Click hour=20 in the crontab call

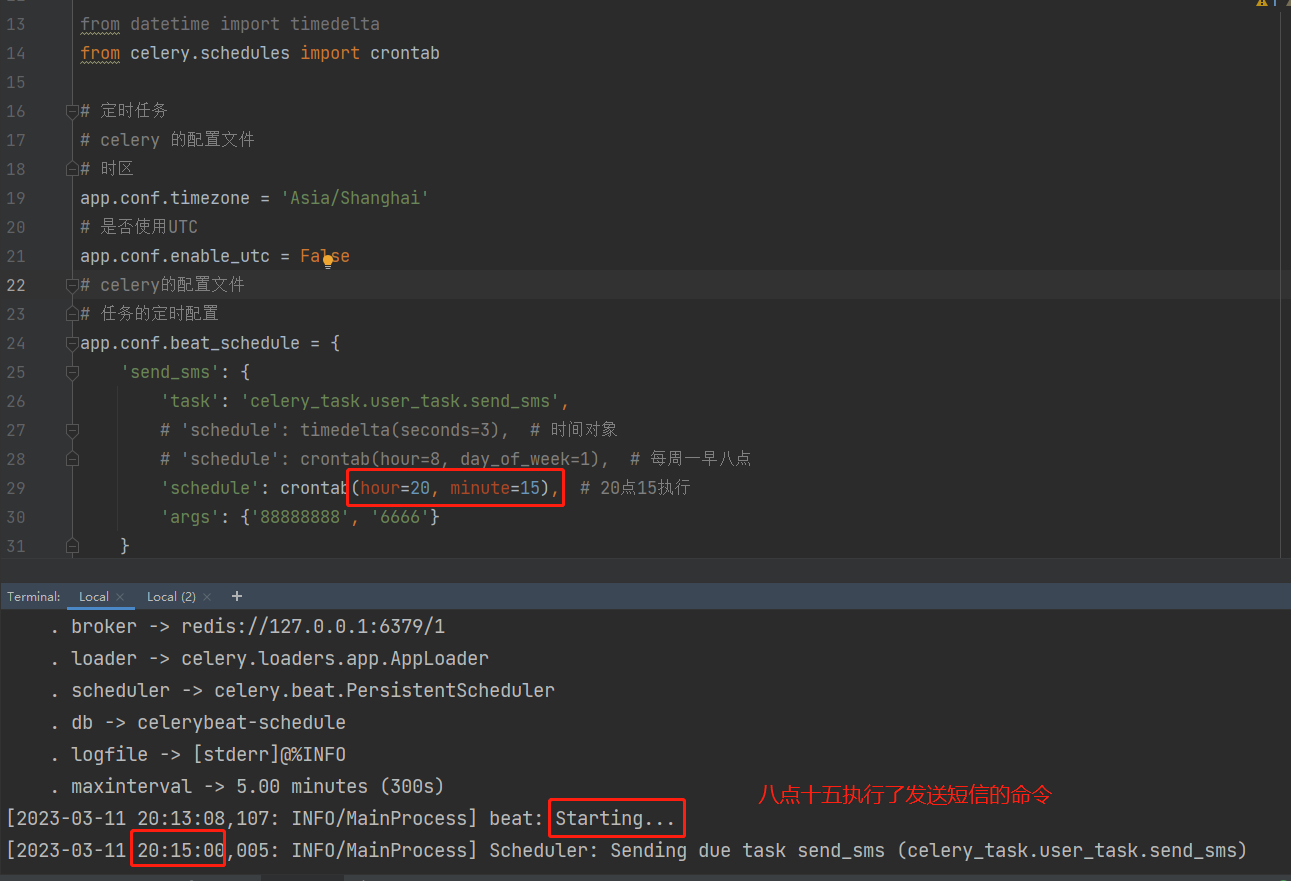tap(395, 488)
